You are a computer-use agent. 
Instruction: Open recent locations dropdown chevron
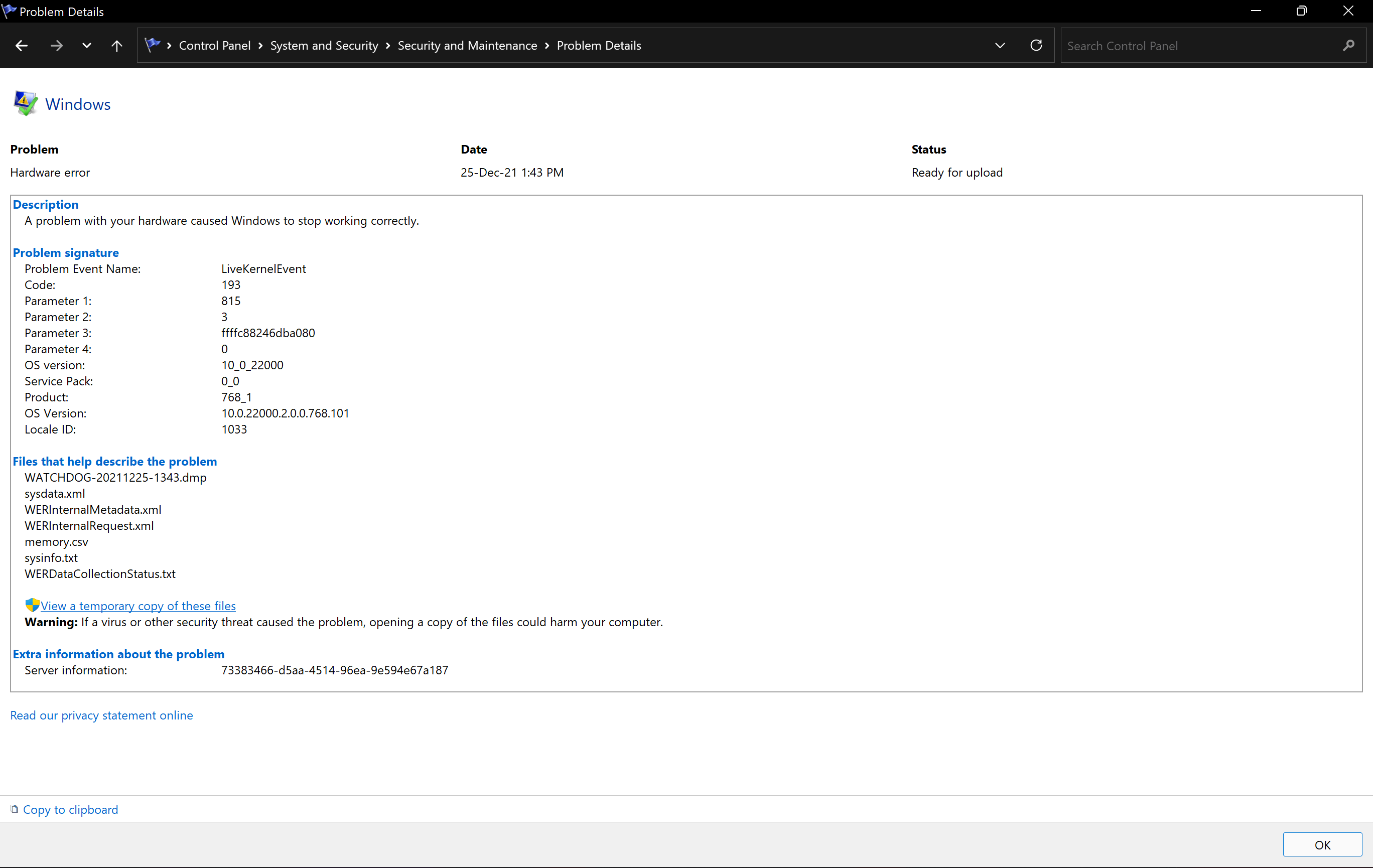click(87, 46)
